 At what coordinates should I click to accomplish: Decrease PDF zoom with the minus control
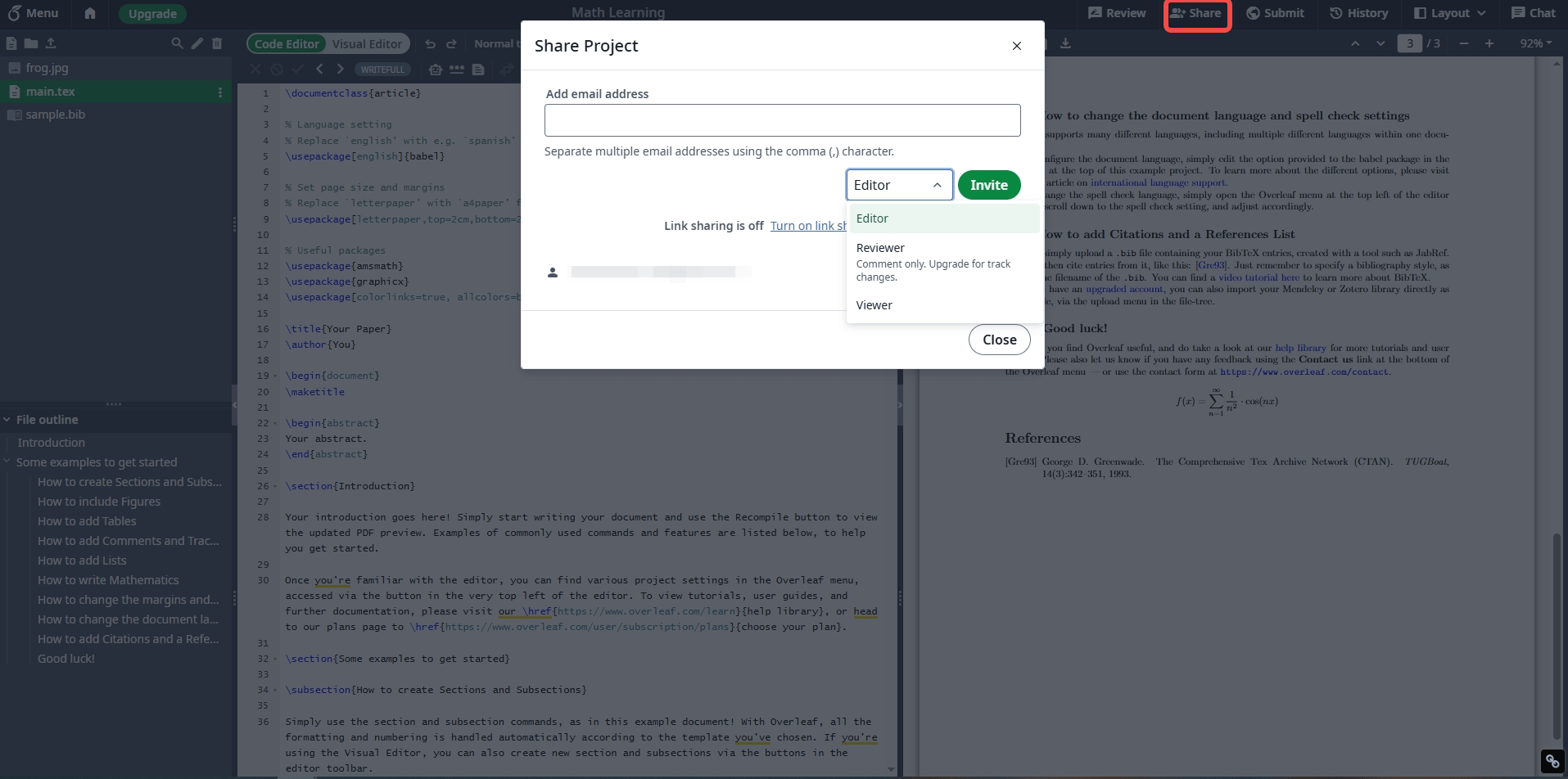[x=1463, y=43]
